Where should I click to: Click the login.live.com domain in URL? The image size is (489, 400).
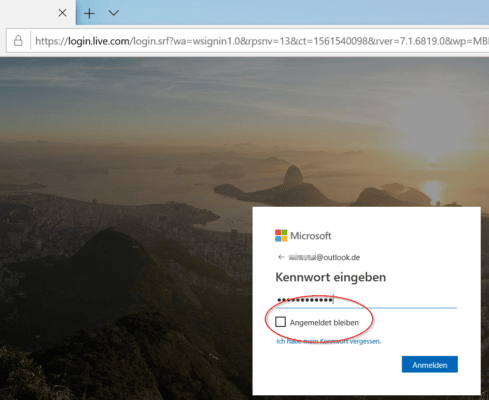(x=99, y=41)
